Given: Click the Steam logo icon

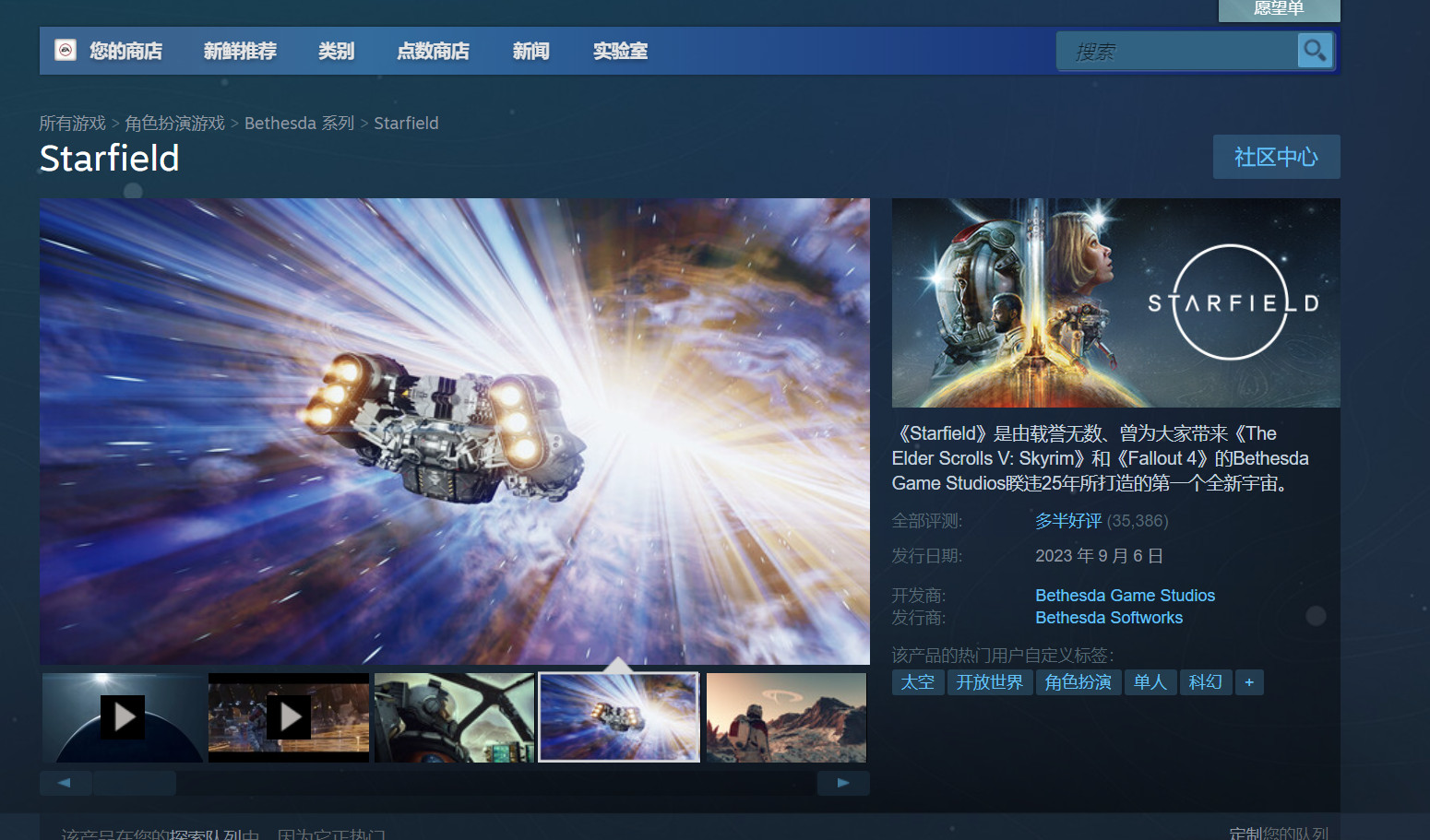Looking at the screenshot, I should coord(66,50).
